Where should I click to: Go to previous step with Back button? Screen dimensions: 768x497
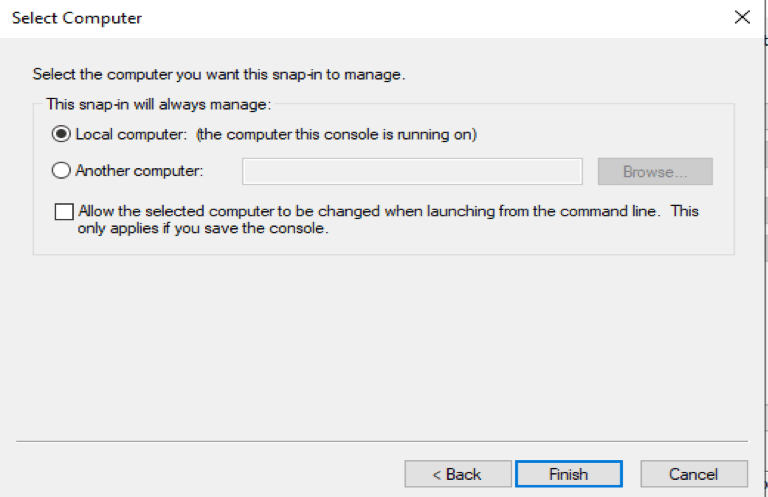(457, 474)
